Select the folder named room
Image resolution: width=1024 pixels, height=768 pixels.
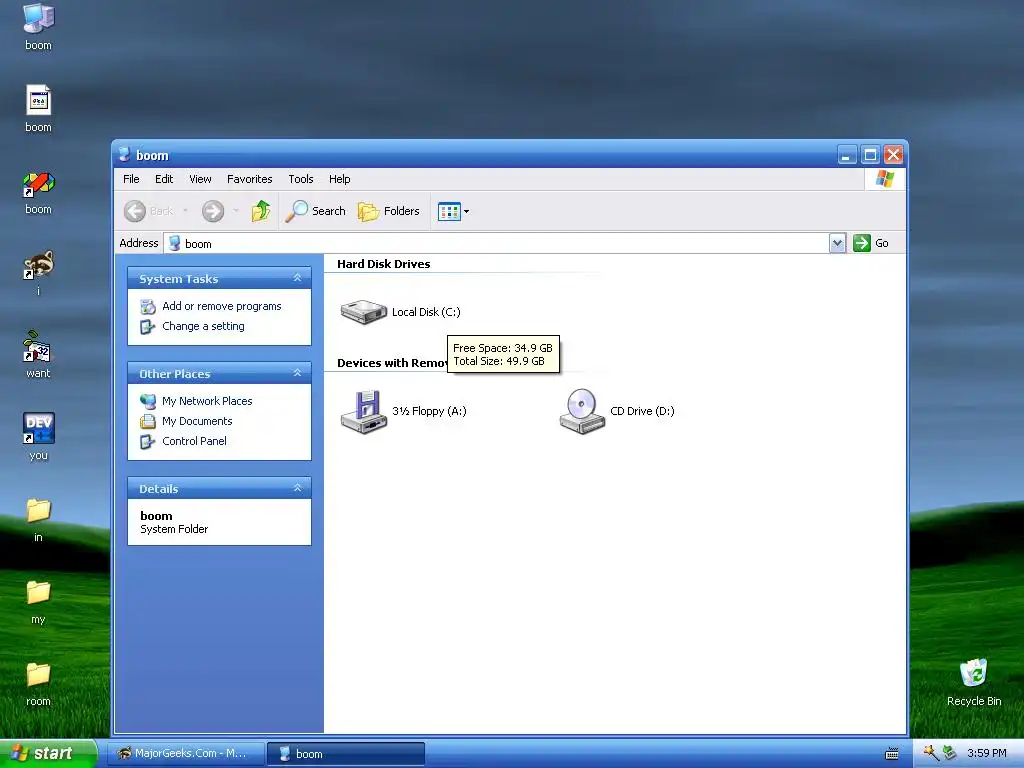pos(39,675)
